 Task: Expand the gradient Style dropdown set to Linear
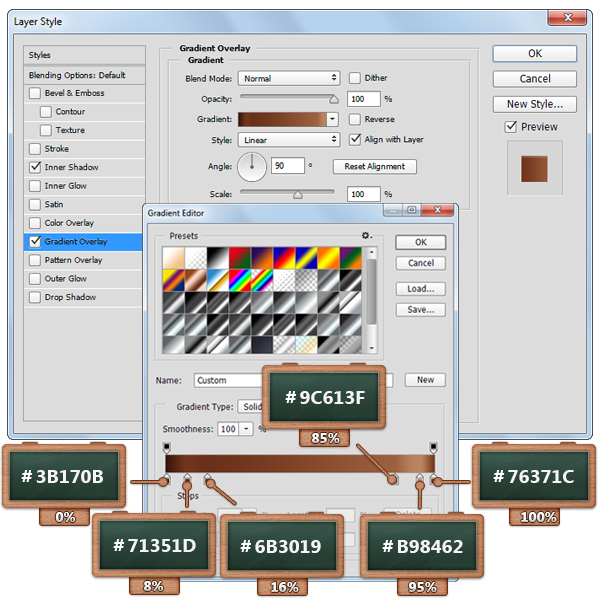(x=291, y=140)
